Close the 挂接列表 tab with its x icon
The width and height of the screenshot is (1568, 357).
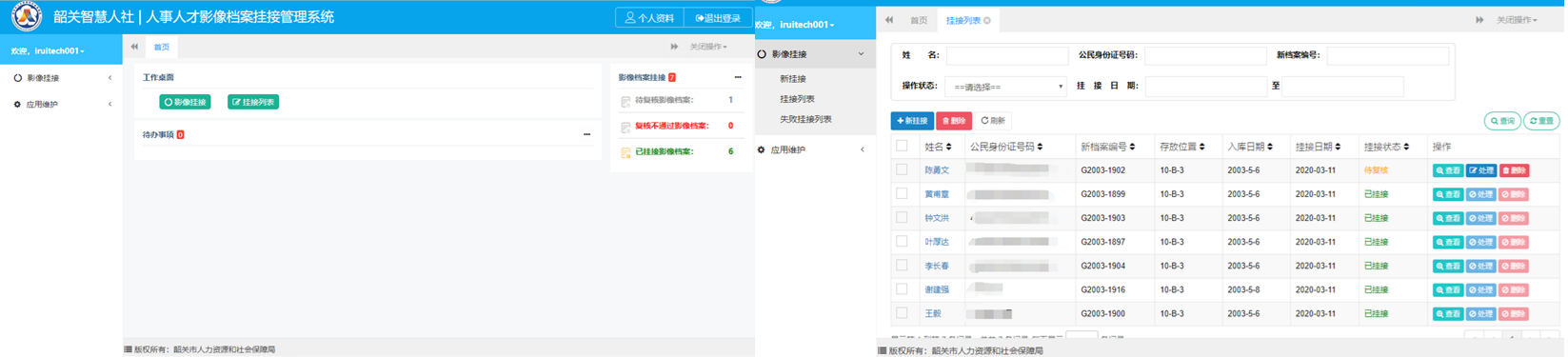coord(987,20)
